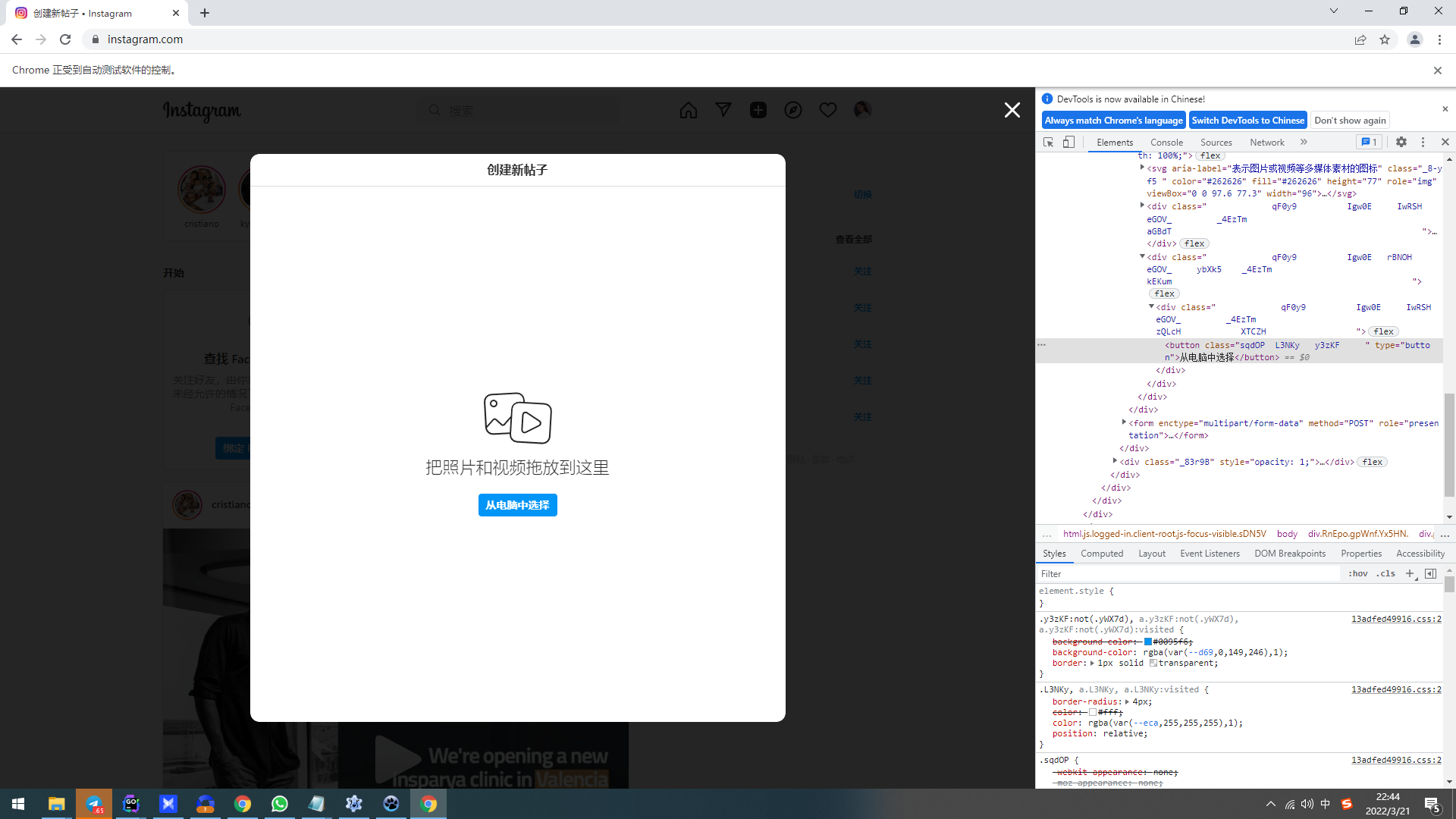Add new style rule plus icon
The image size is (1456, 819).
[x=1410, y=574]
